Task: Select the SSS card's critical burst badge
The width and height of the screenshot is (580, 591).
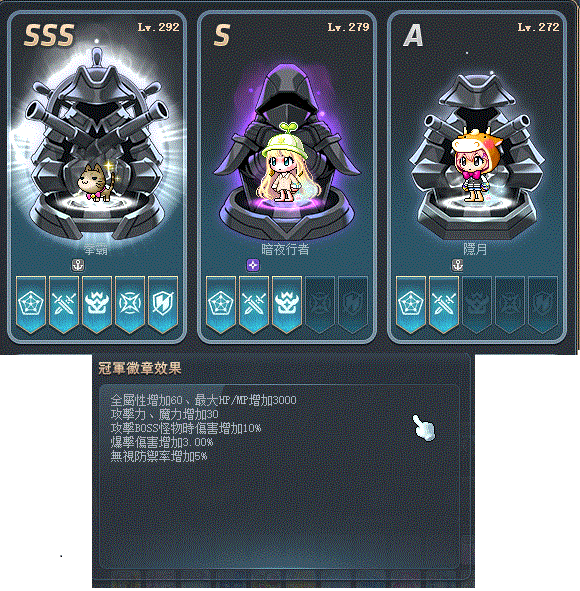Action: pyautogui.click(x=130, y=305)
